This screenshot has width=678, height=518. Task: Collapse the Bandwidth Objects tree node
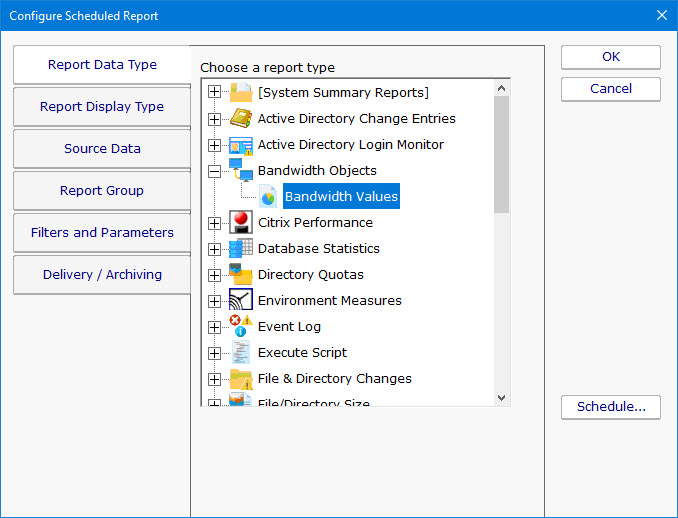click(x=214, y=171)
